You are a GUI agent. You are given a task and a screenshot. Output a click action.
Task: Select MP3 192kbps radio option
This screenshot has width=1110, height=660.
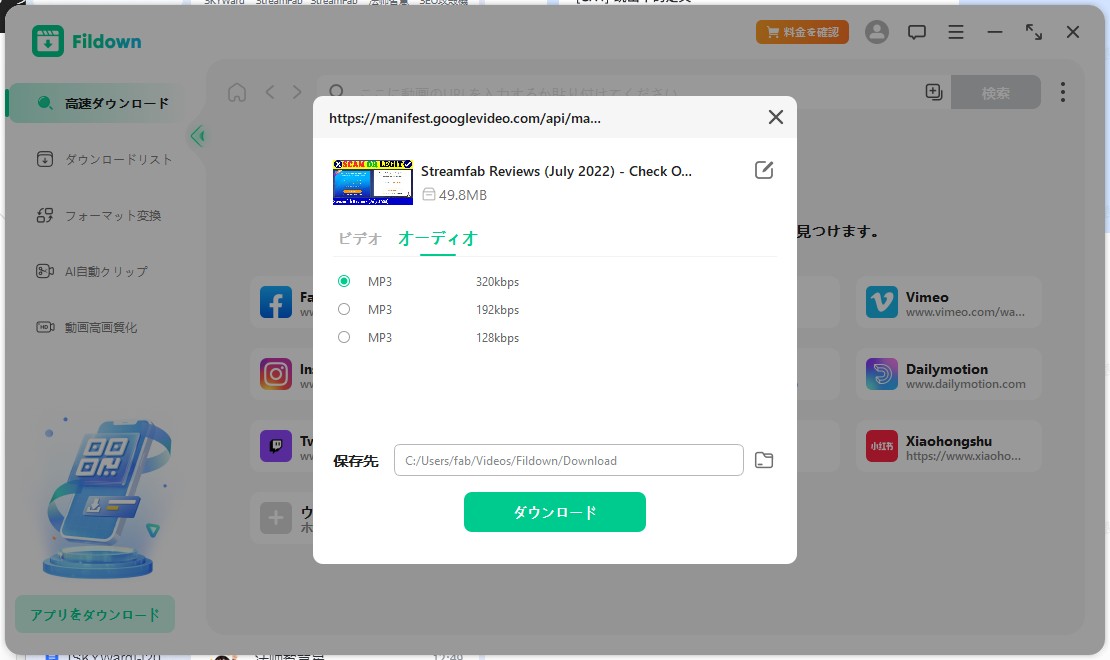pyautogui.click(x=344, y=309)
